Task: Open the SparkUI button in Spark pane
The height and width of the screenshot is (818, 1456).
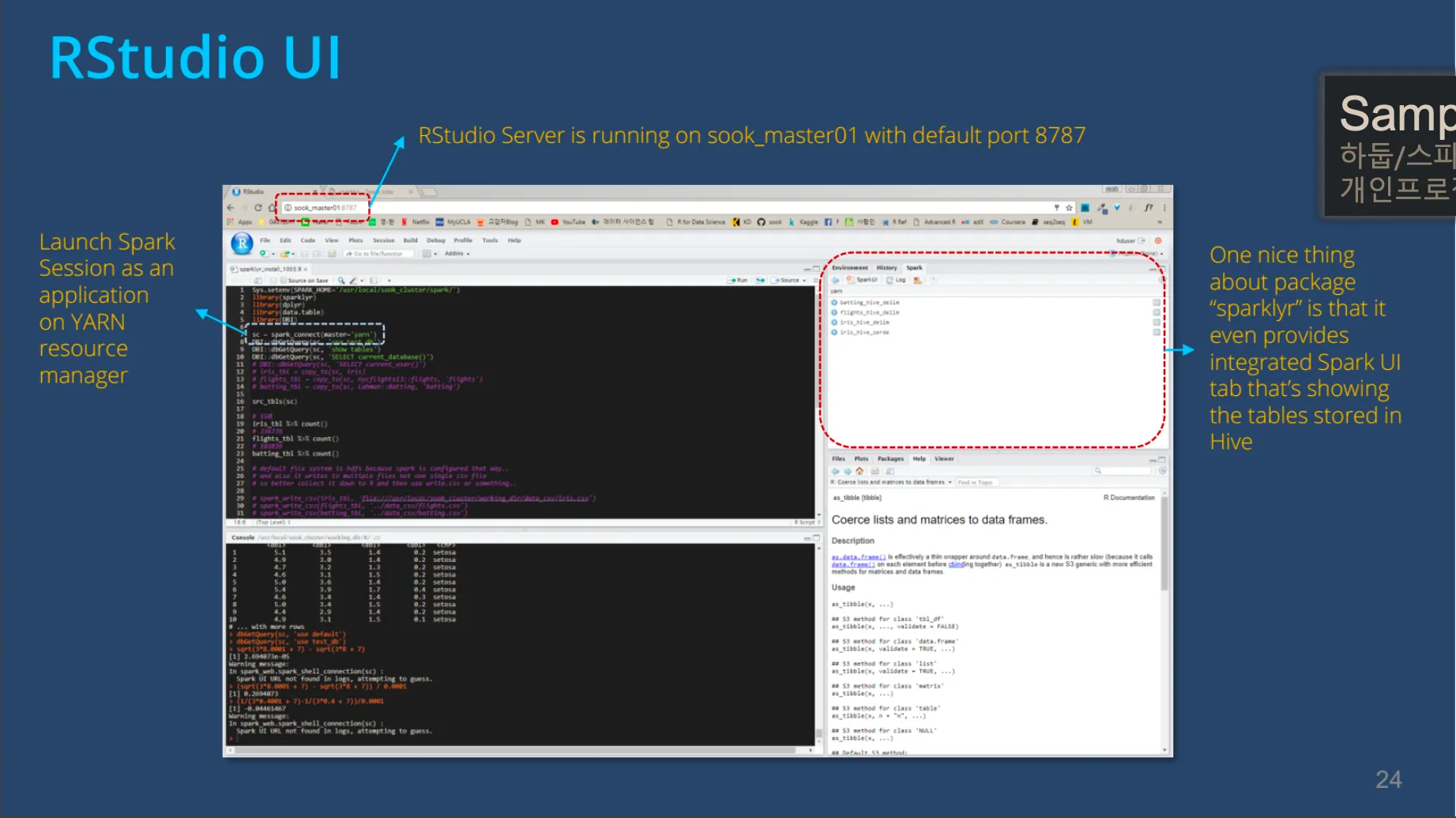Action: tap(862, 280)
